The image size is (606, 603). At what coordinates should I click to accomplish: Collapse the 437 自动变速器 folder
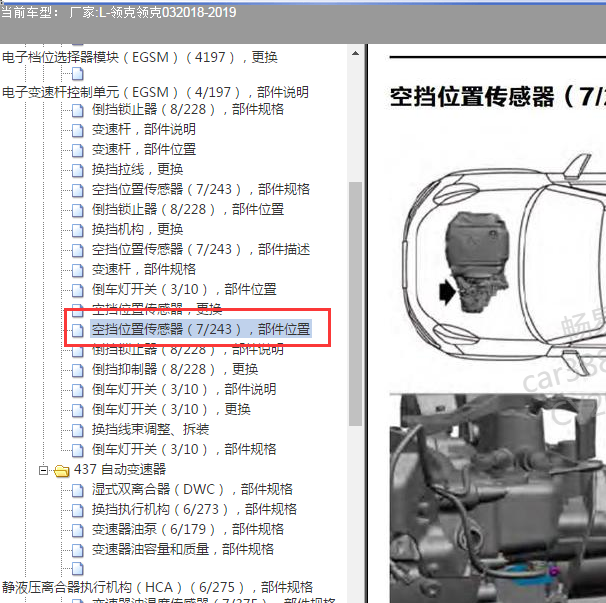pyautogui.click(x=43, y=470)
